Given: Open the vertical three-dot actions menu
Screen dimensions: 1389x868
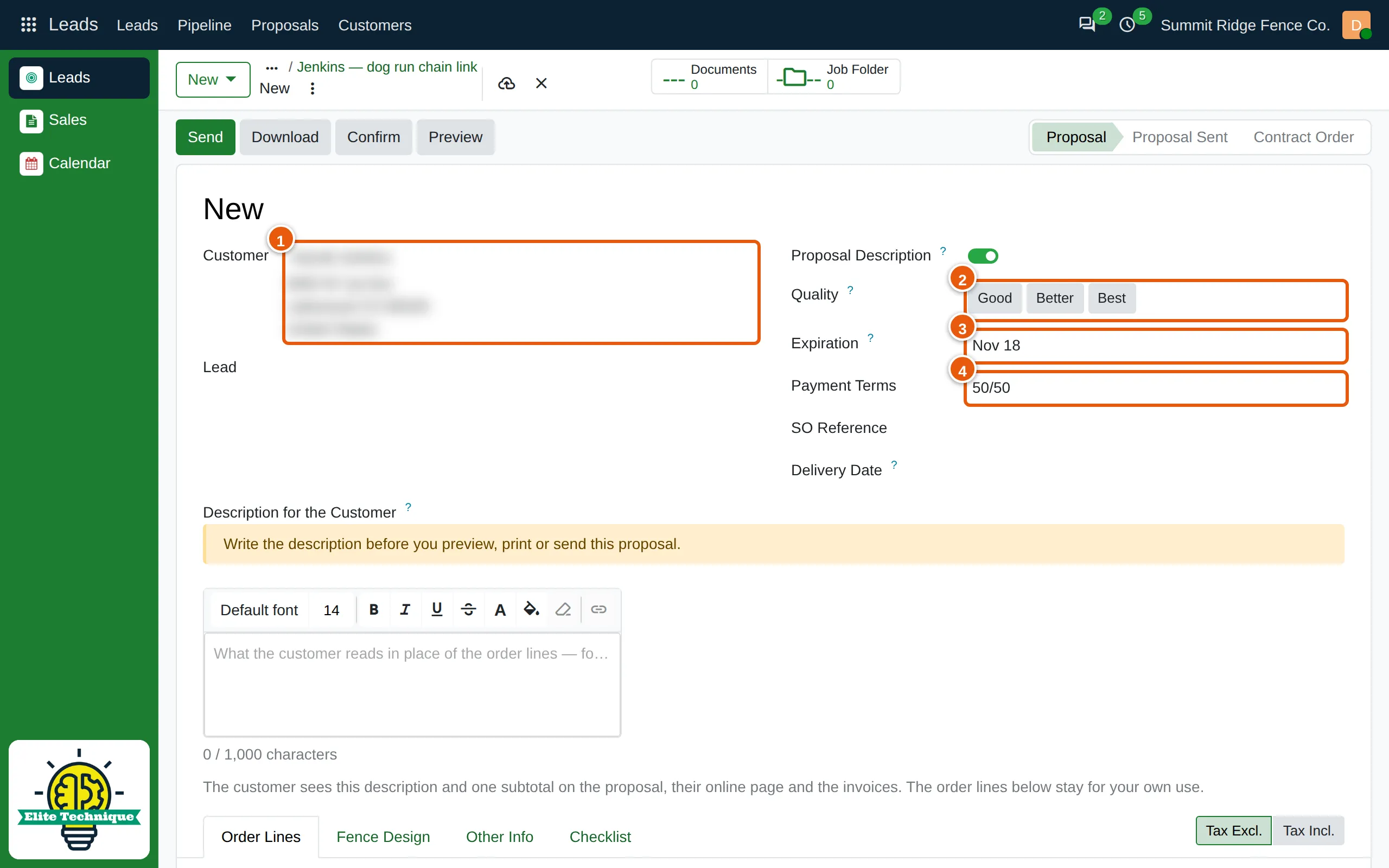Looking at the screenshot, I should 312,88.
